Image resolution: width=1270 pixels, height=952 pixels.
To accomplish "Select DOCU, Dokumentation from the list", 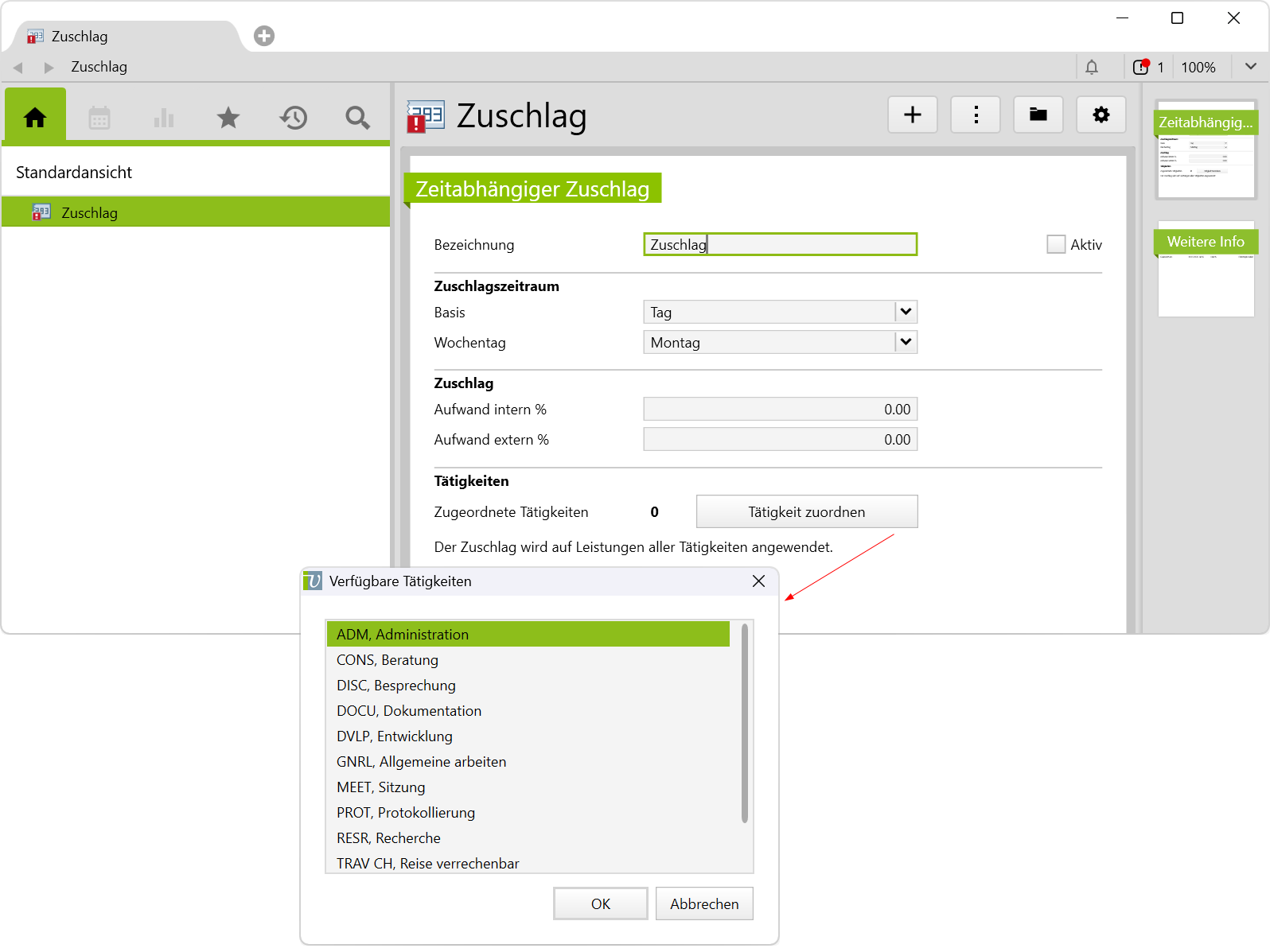I will click(409, 711).
